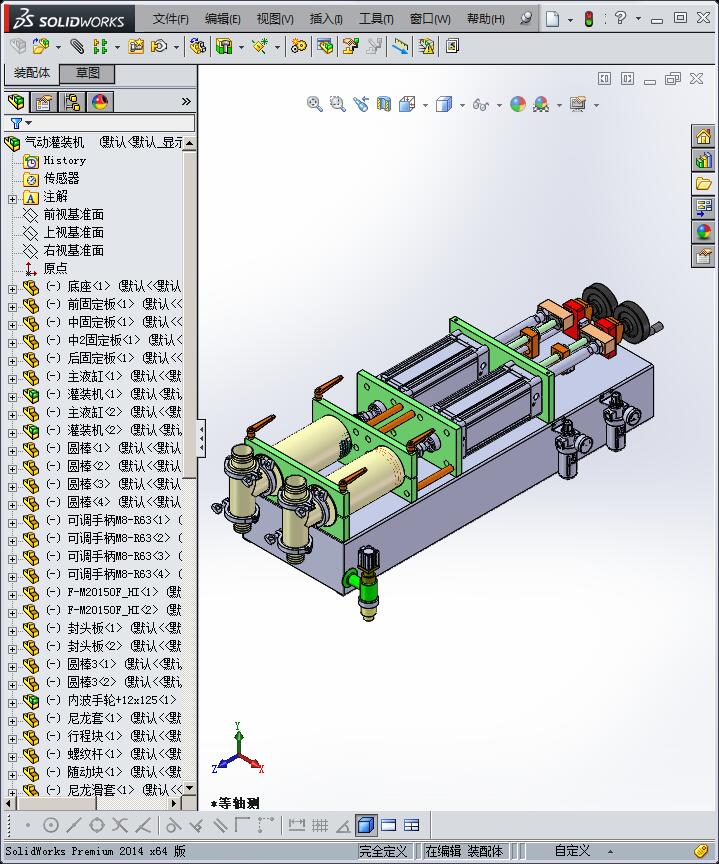Screen dimensions: 719x864
Task: Open the PropertyManager tab icon
Action: point(44,101)
